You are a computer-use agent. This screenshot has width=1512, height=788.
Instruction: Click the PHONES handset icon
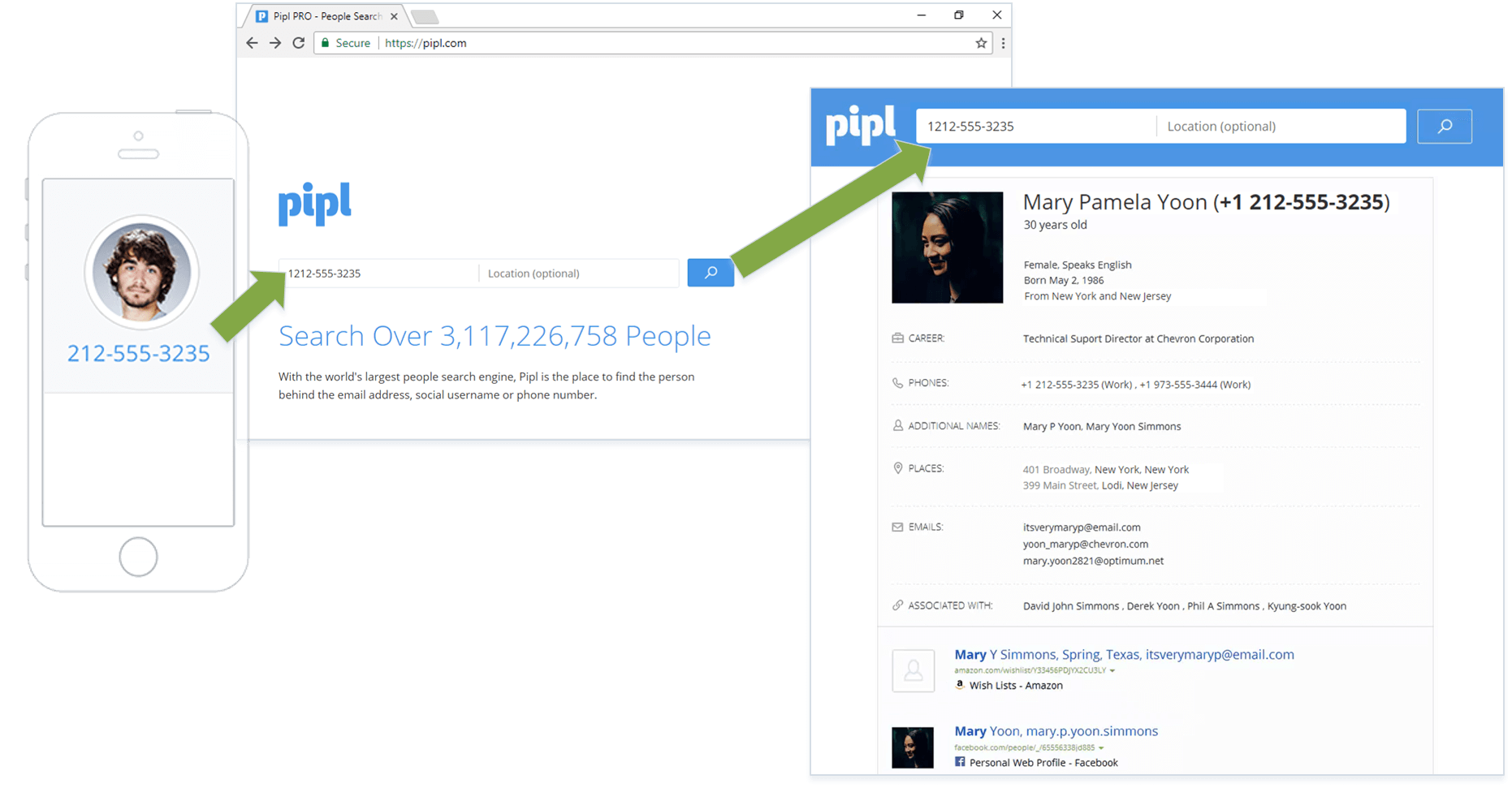tap(897, 382)
